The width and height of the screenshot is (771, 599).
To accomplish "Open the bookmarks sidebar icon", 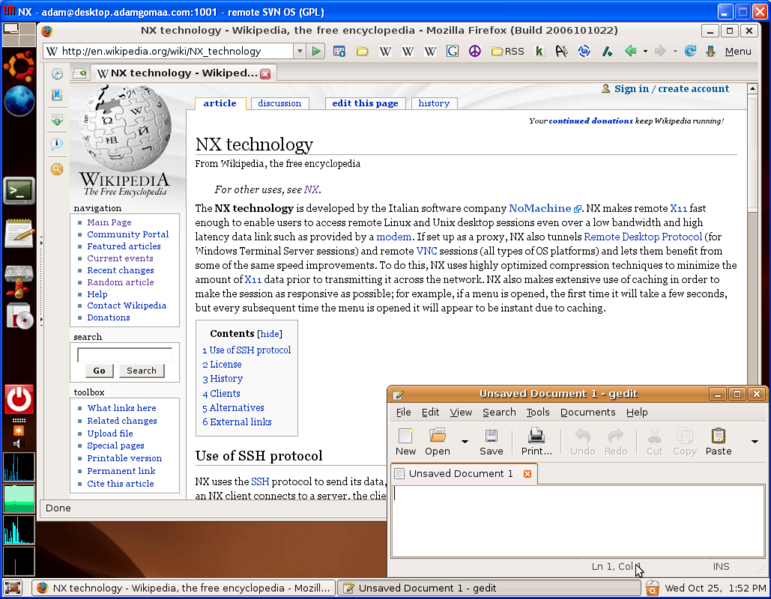I will coord(57,95).
